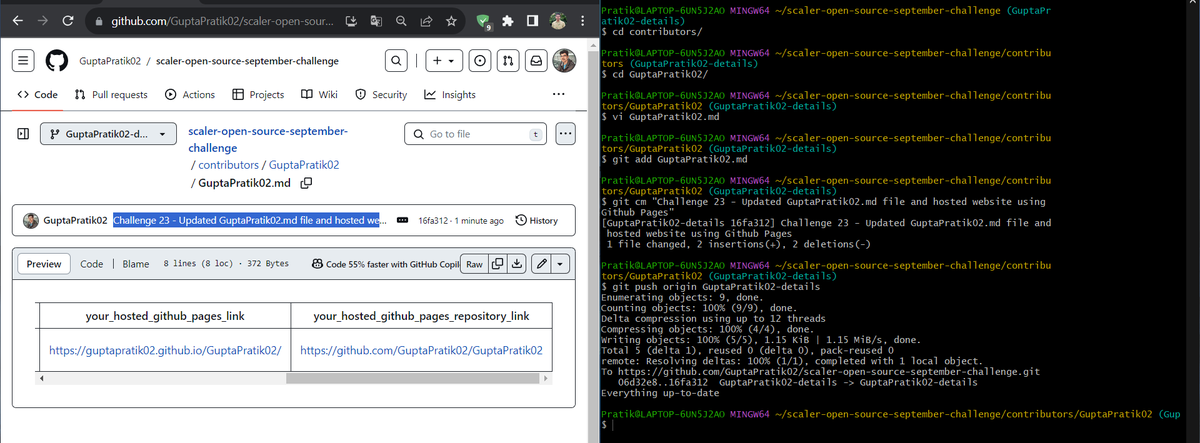Open the notifications inbox icon
Image resolution: width=1200 pixels, height=443 pixels.
click(x=536, y=61)
